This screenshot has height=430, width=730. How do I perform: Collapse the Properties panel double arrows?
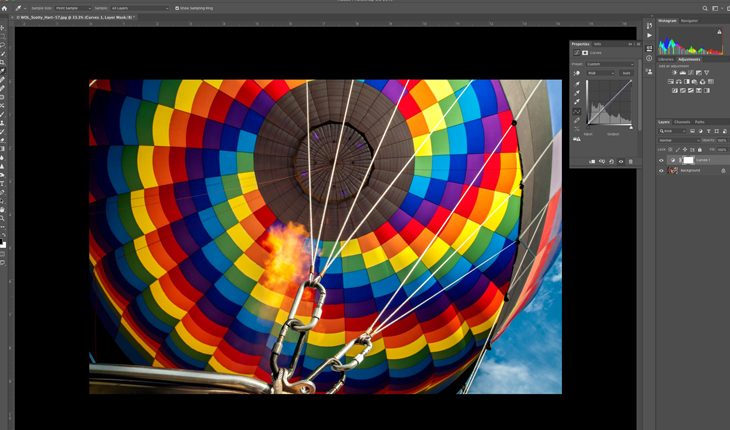[630, 44]
